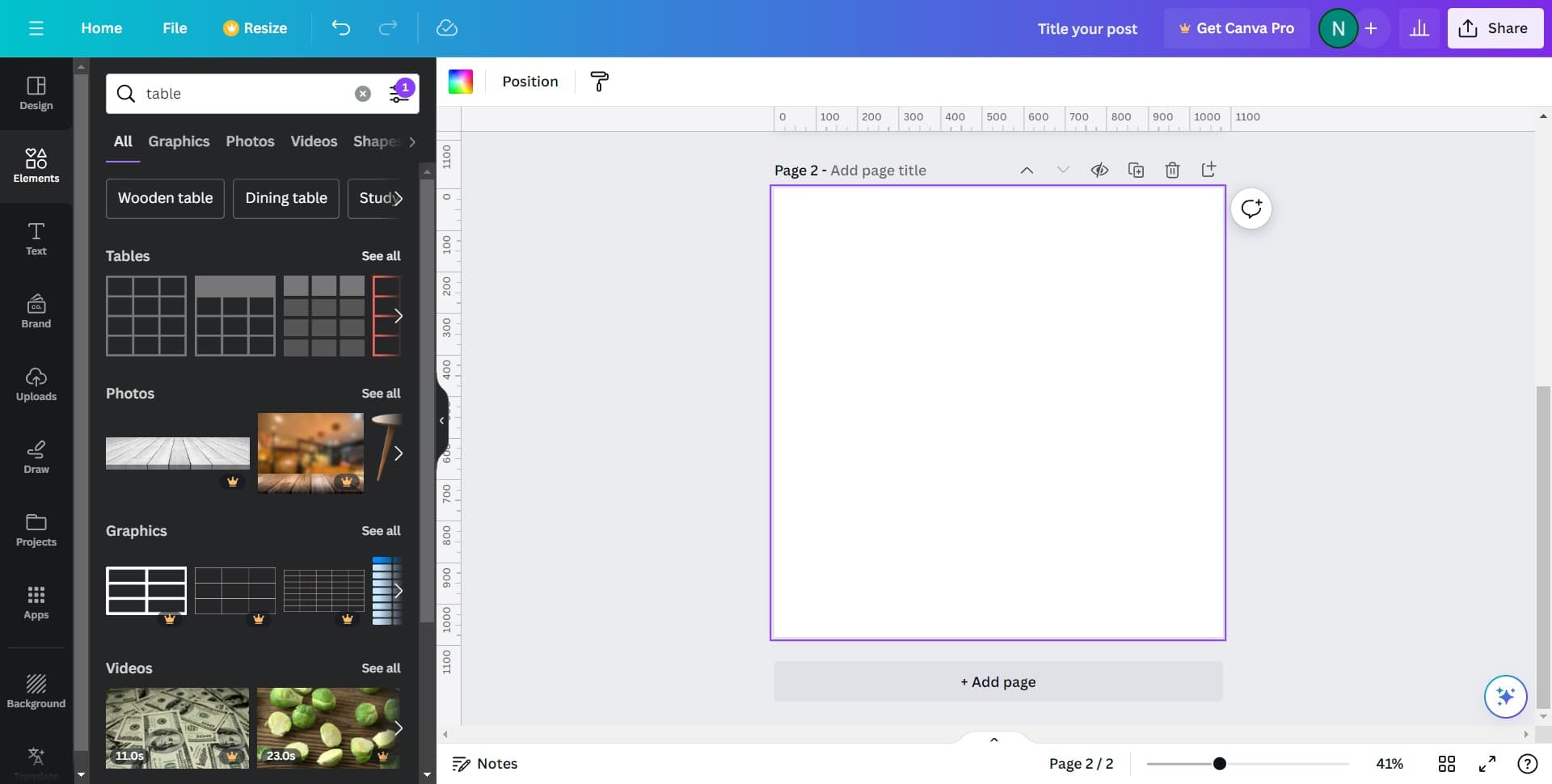Expand more Tables results with the arrow
This screenshot has width=1552, height=784.
point(398,316)
